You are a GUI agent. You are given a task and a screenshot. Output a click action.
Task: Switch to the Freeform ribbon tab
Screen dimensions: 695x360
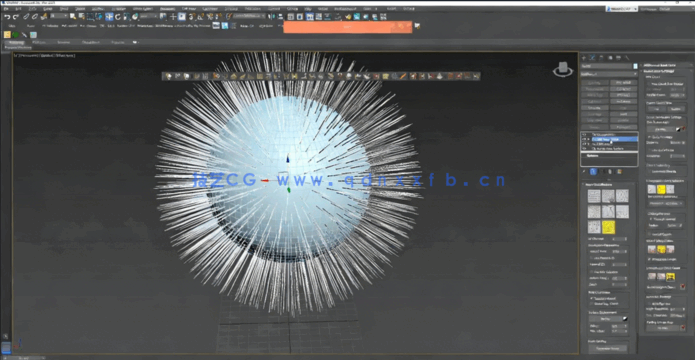(x=39, y=43)
